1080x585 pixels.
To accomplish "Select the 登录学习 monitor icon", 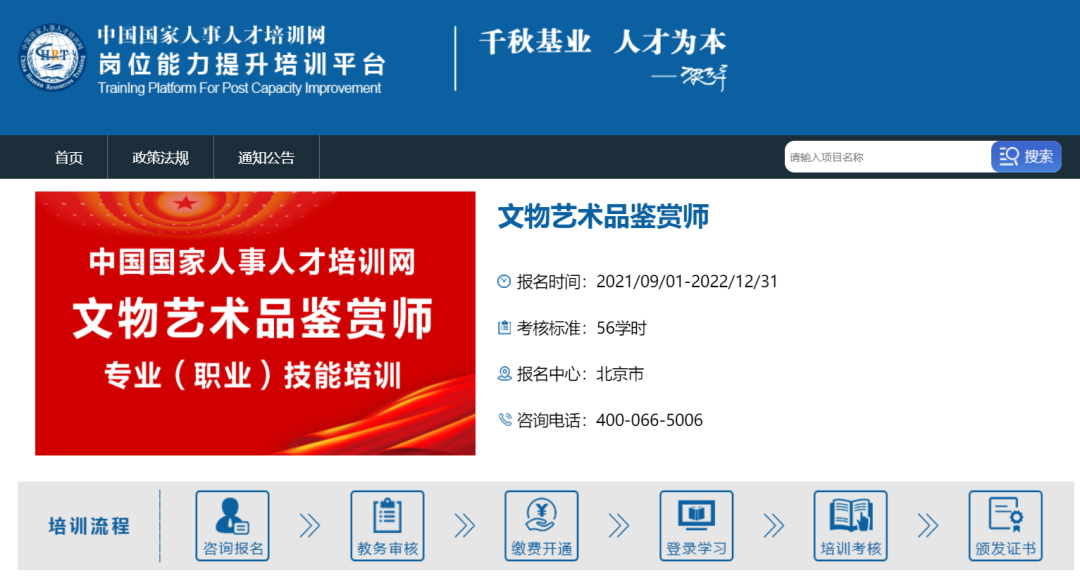I will coord(696,526).
